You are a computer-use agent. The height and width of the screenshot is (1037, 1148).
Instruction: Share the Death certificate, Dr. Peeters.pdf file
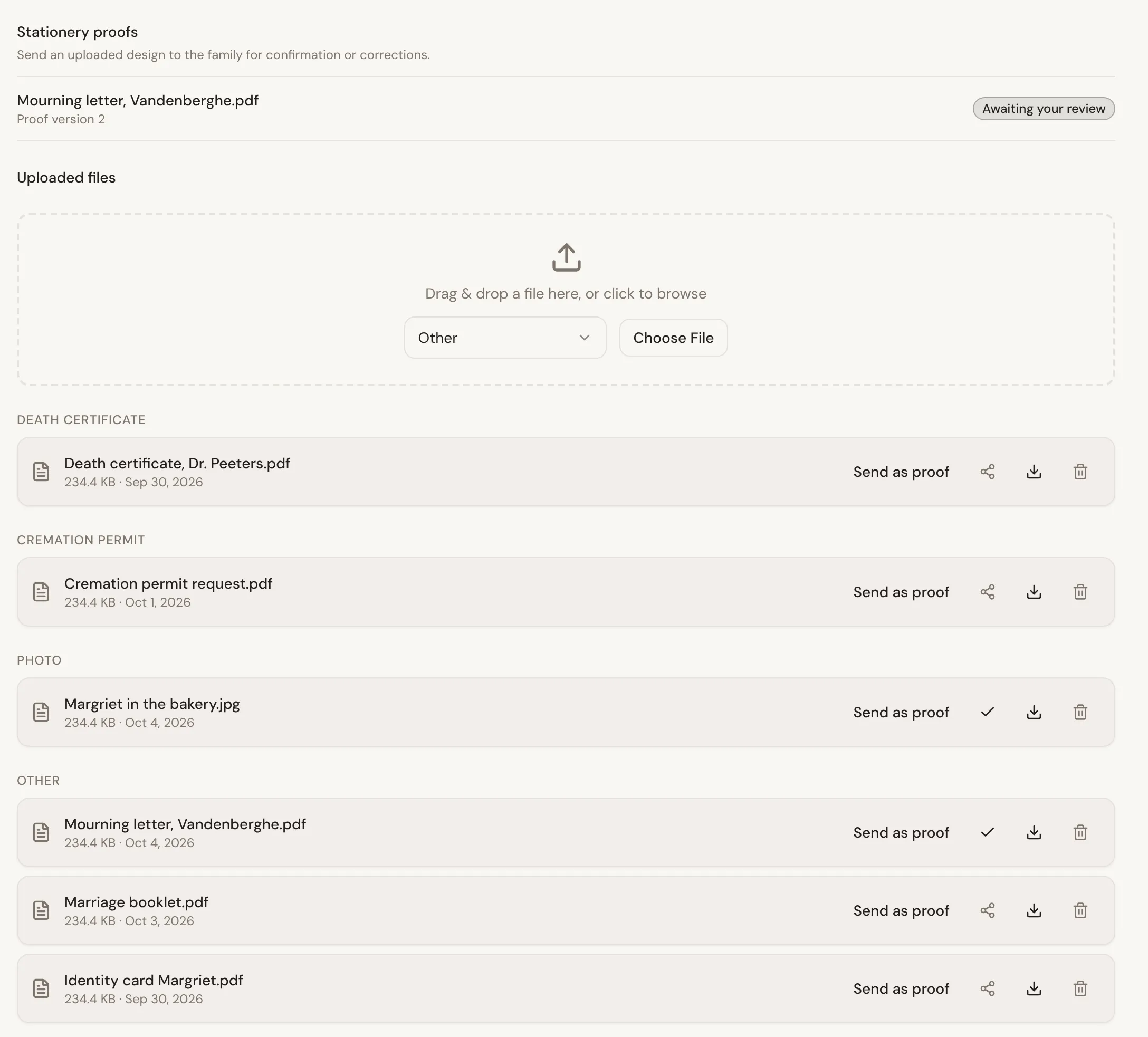(x=988, y=472)
